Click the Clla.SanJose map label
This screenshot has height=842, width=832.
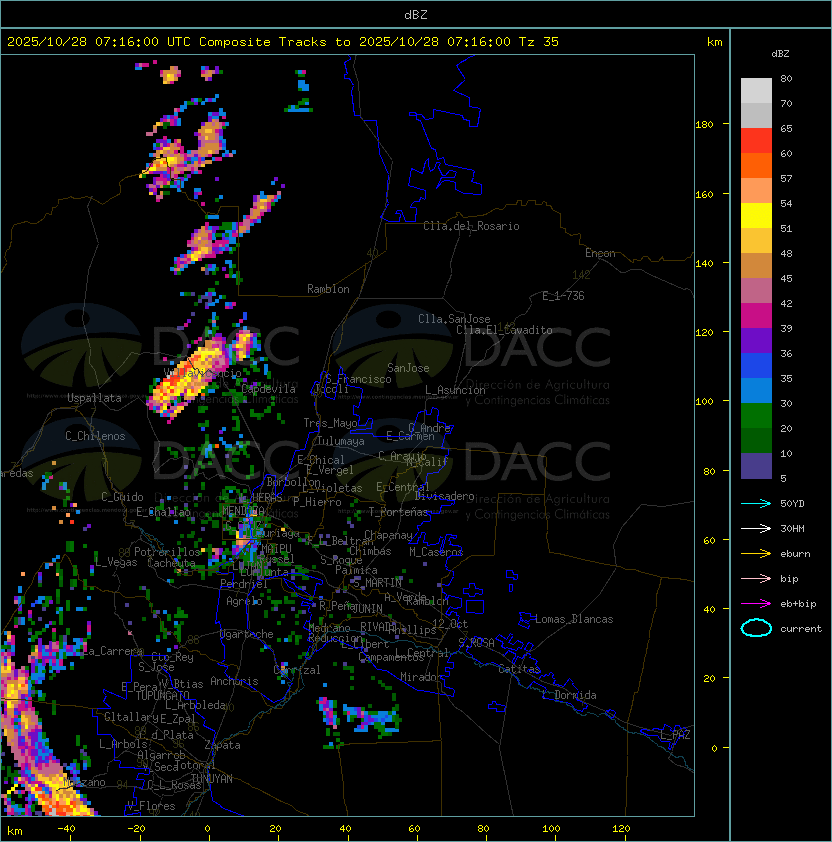tap(454, 319)
